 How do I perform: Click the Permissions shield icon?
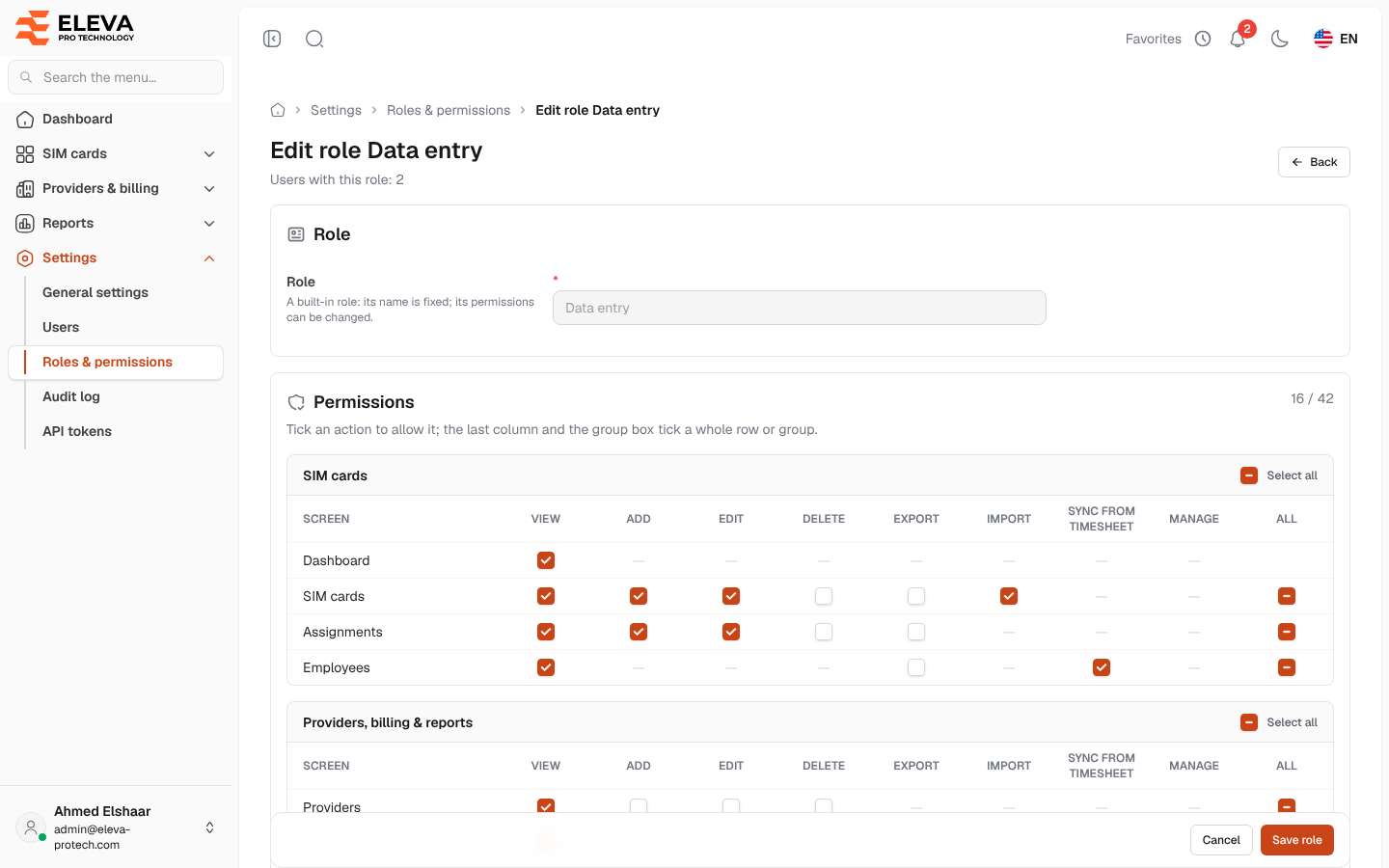(x=296, y=402)
